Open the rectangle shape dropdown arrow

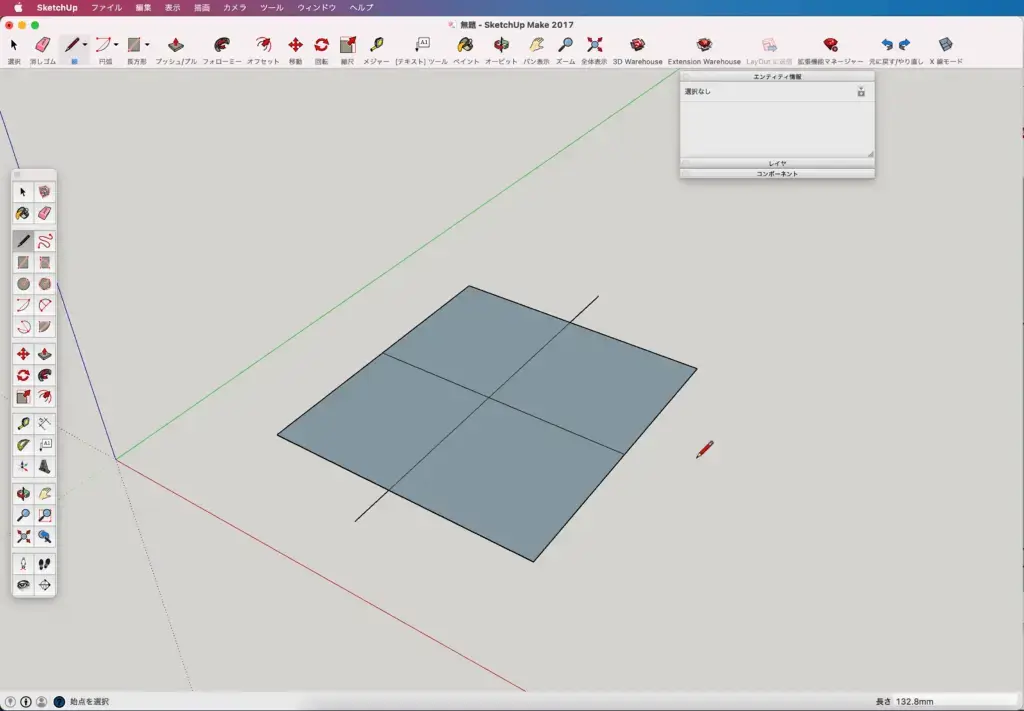(147, 45)
